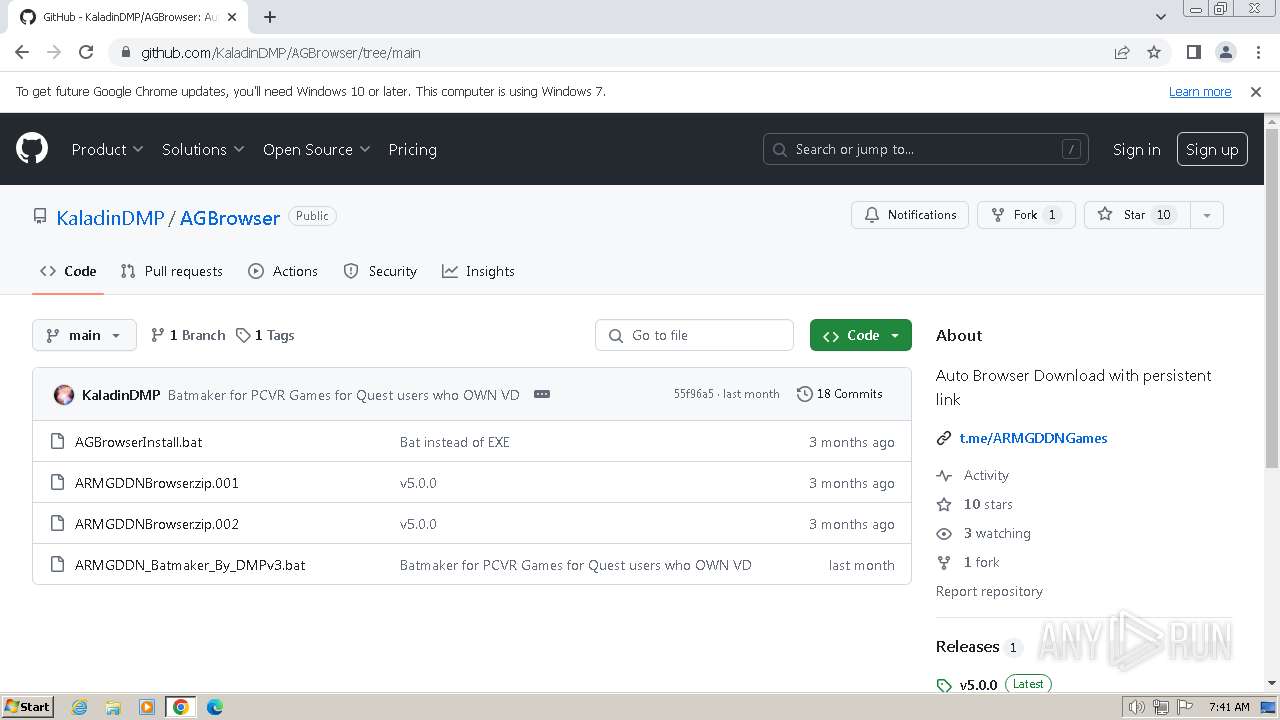Image resolution: width=1280 pixels, height=720 pixels.
Task: Click the Notifications button
Action: [910, 215]
